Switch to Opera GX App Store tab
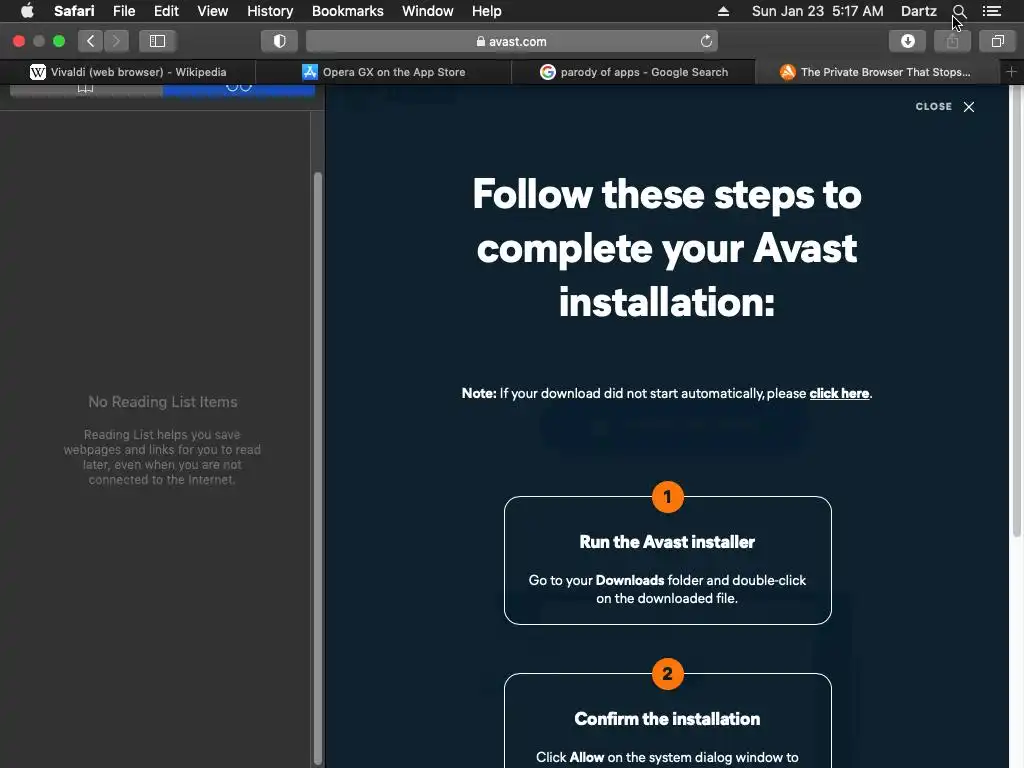The height and width of the screenshot is (768, 1024). 383,72
